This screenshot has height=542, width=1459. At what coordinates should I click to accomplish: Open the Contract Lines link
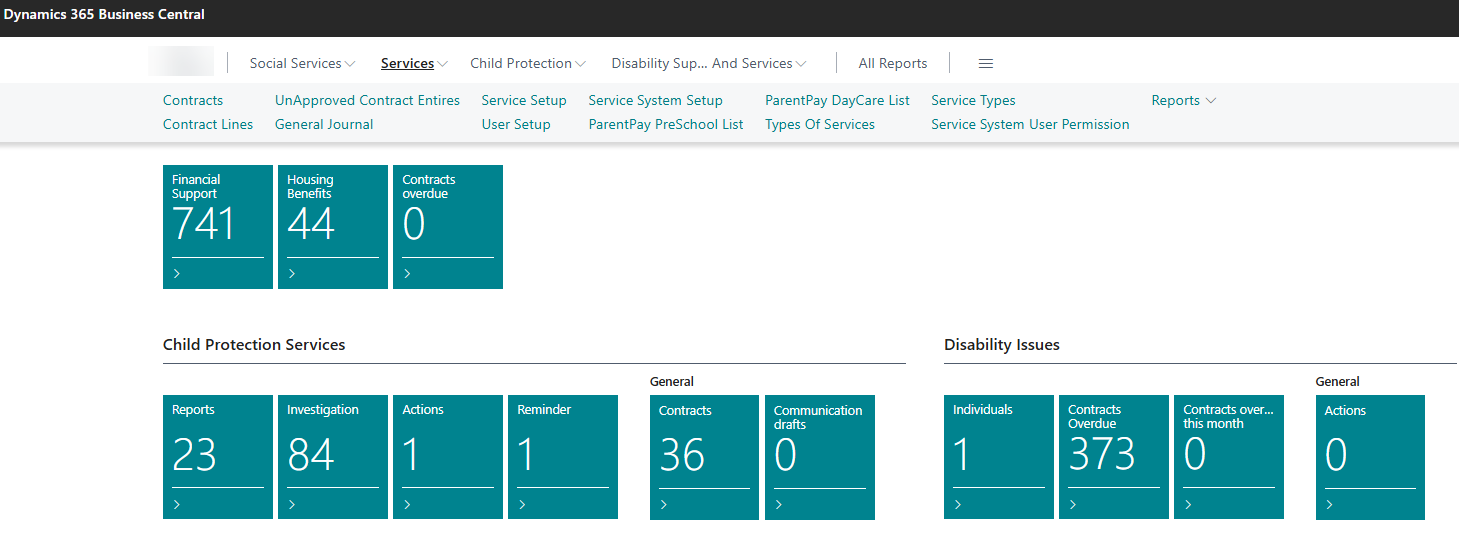click(x=208, y=124)
